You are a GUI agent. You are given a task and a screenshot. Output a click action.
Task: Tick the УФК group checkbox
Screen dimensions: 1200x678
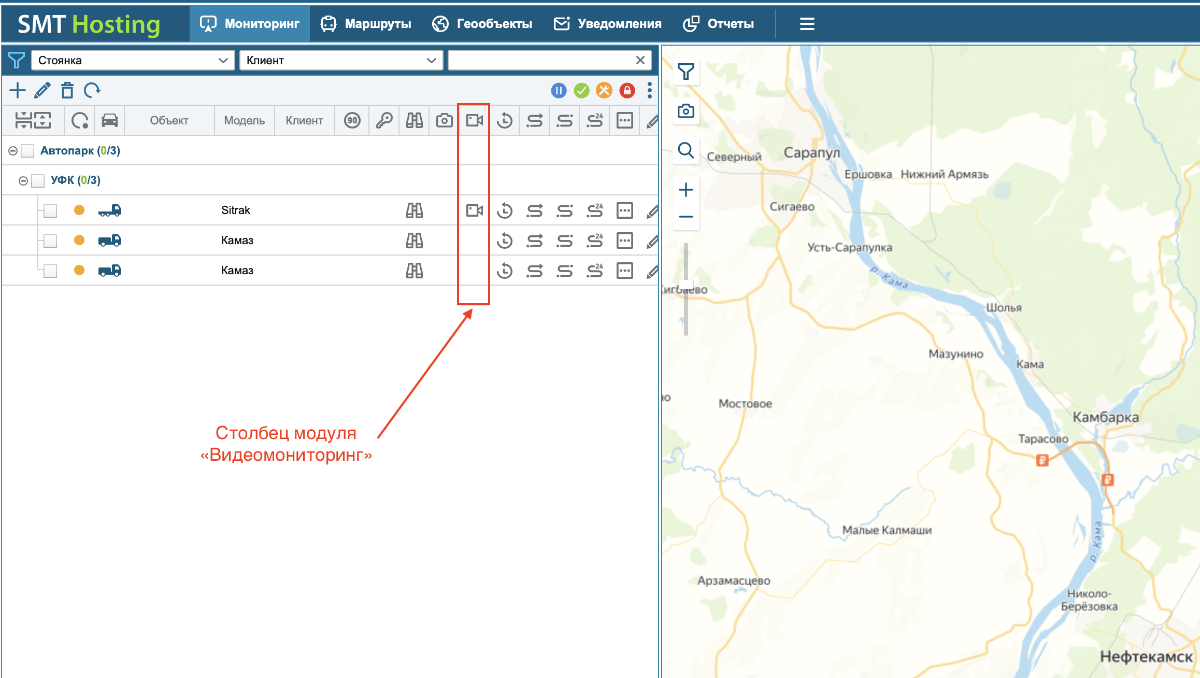click(38, 181)
